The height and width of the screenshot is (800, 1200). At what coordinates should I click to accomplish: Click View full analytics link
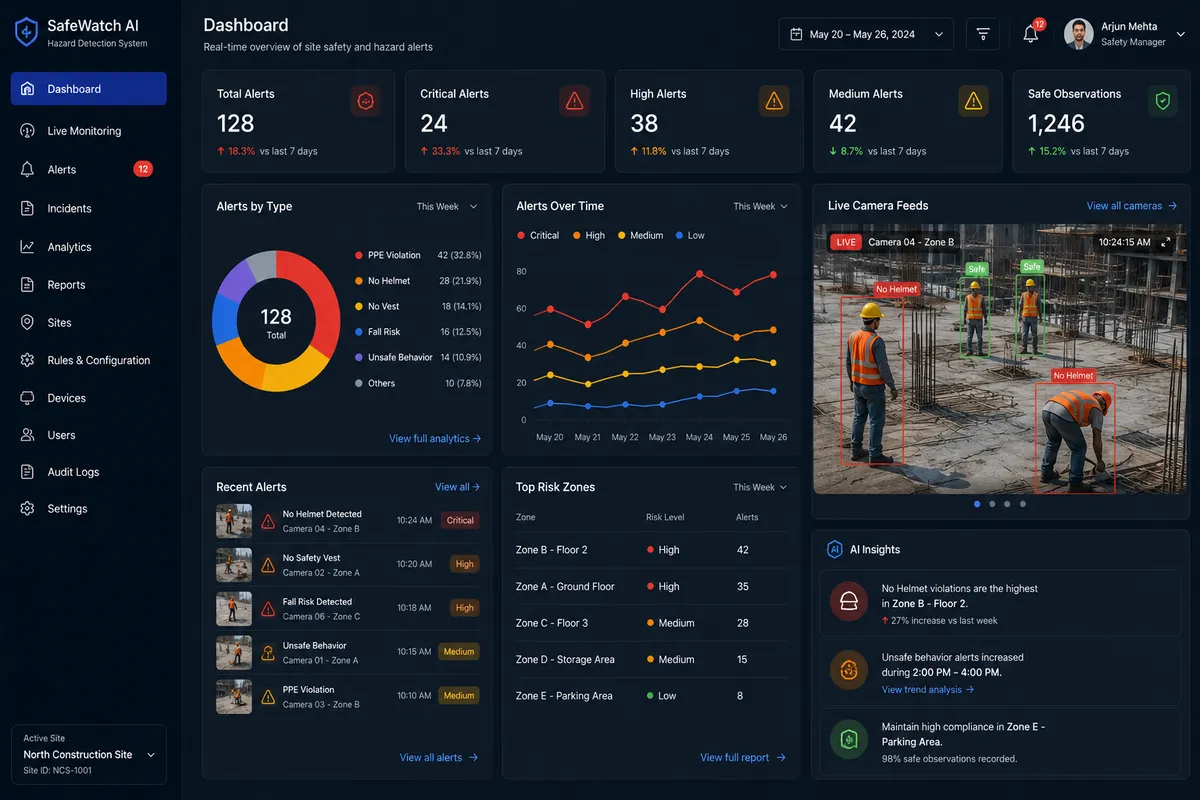point(435,439)
